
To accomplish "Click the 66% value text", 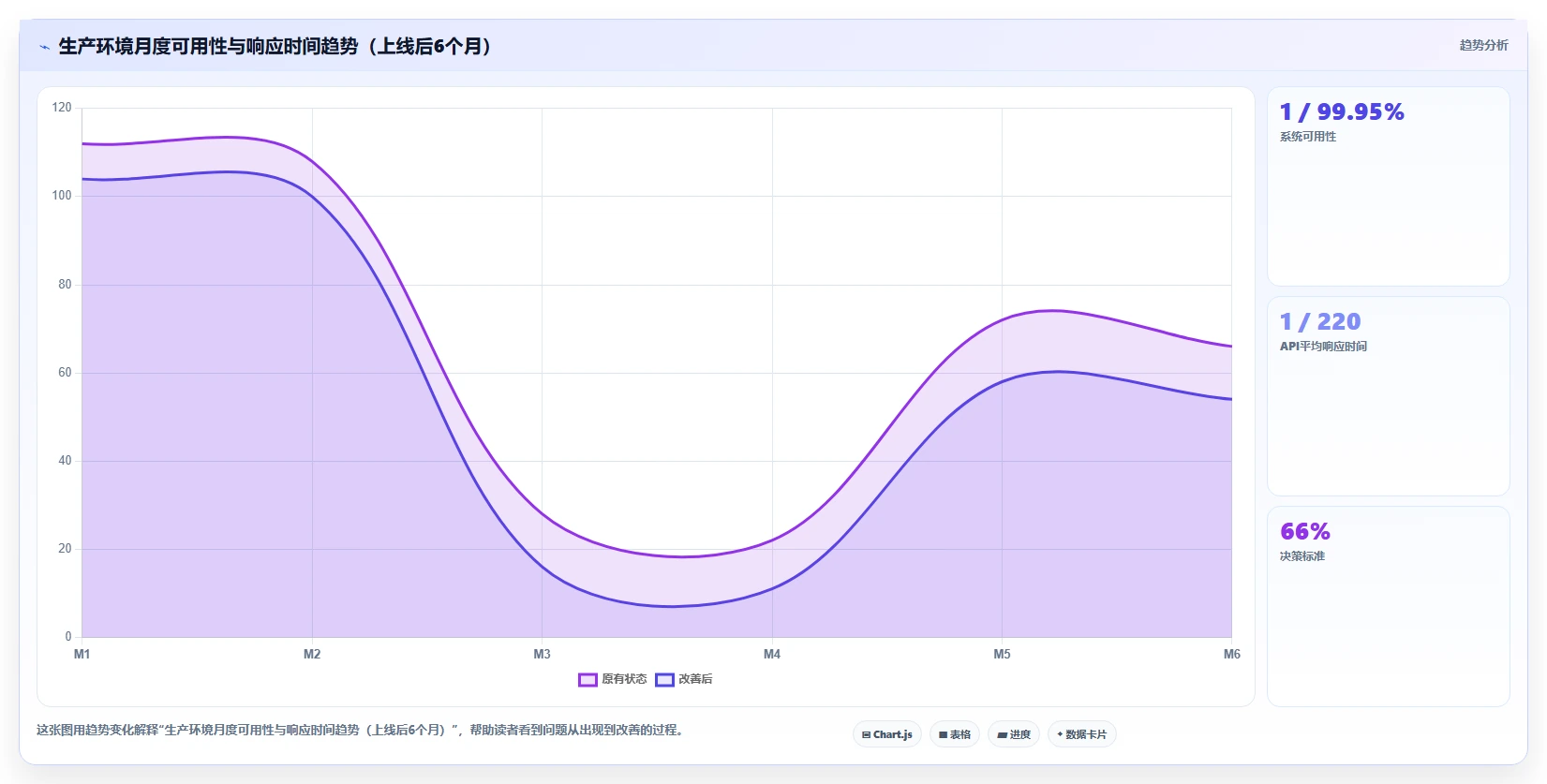I will point(1305,531).
